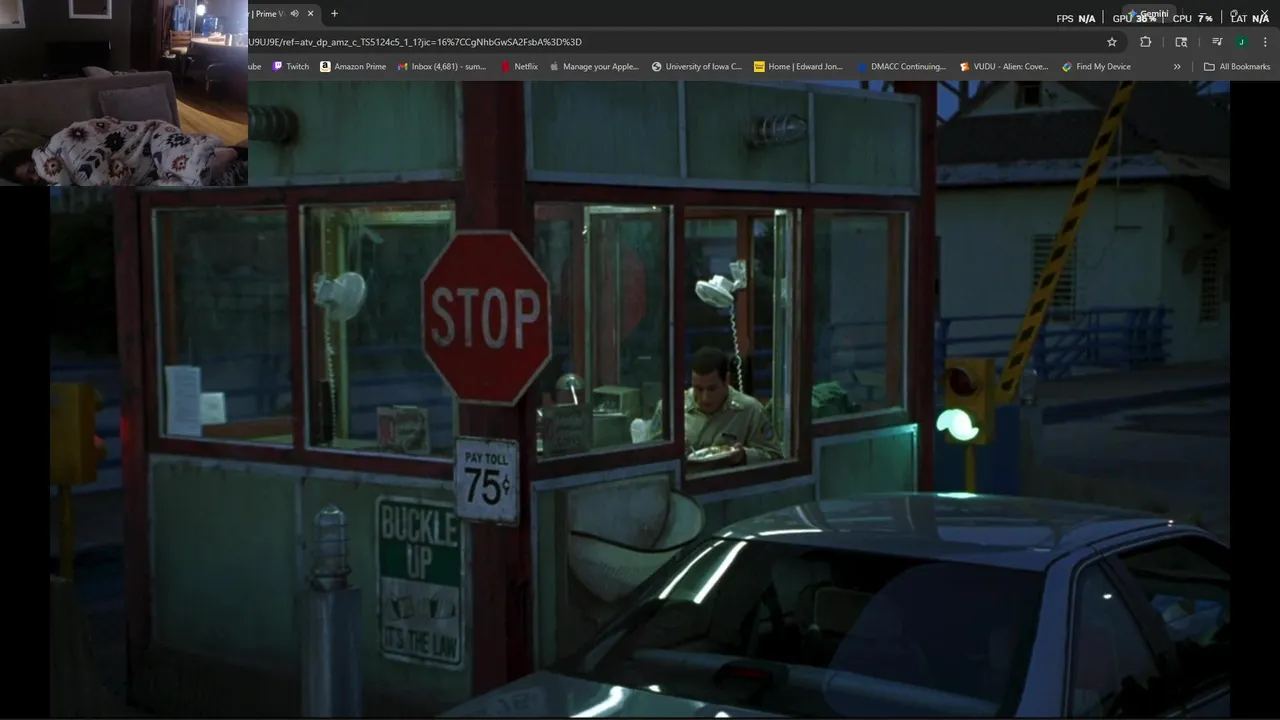The width and height of the screenshot is (1280, 720).
Task: Open the Google Lens search icon
Action: coord(1181,42)
